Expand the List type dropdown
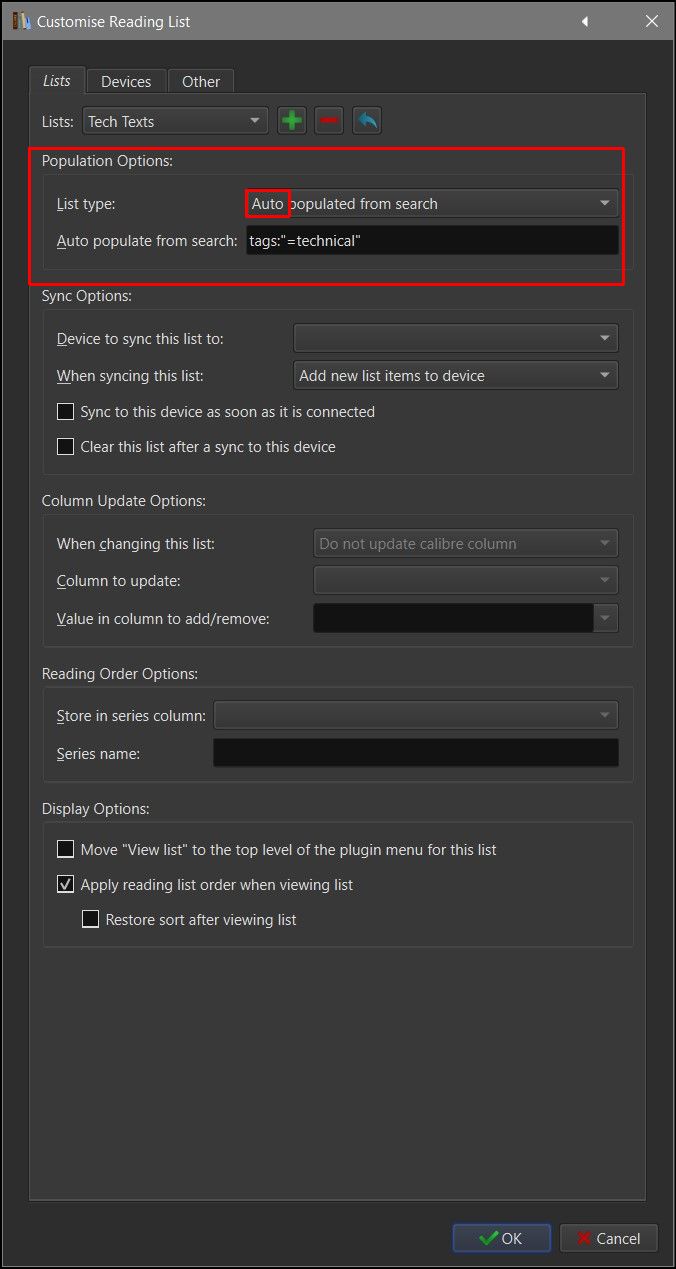Image resolution: width=676 pixels, height=1269 pixels. pos(432,203)
